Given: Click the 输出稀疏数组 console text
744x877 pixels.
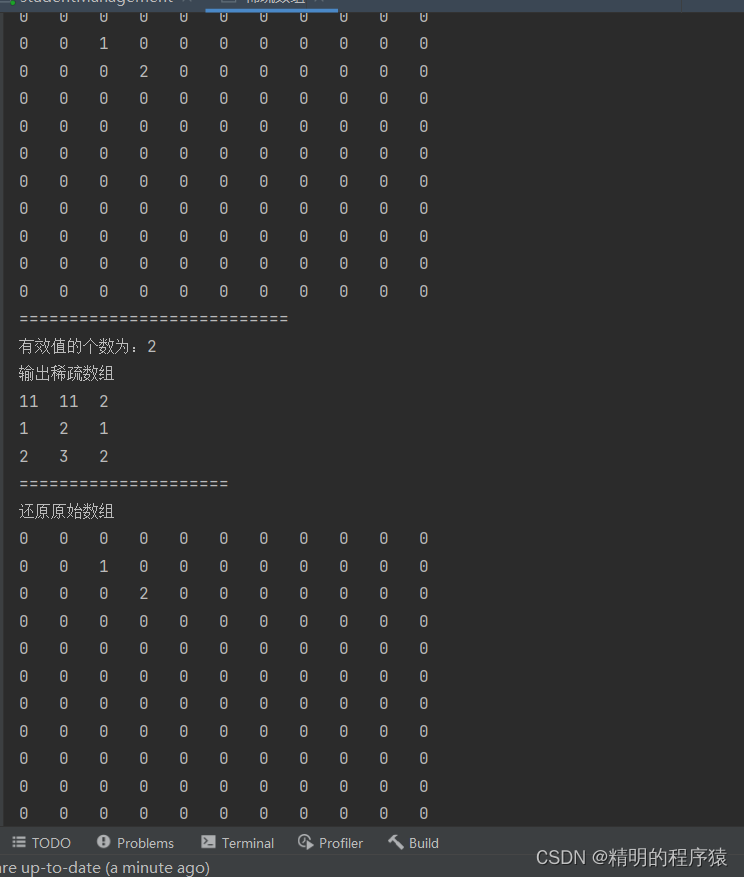Looking at the screenshot, I should click(x=66, y=373).
